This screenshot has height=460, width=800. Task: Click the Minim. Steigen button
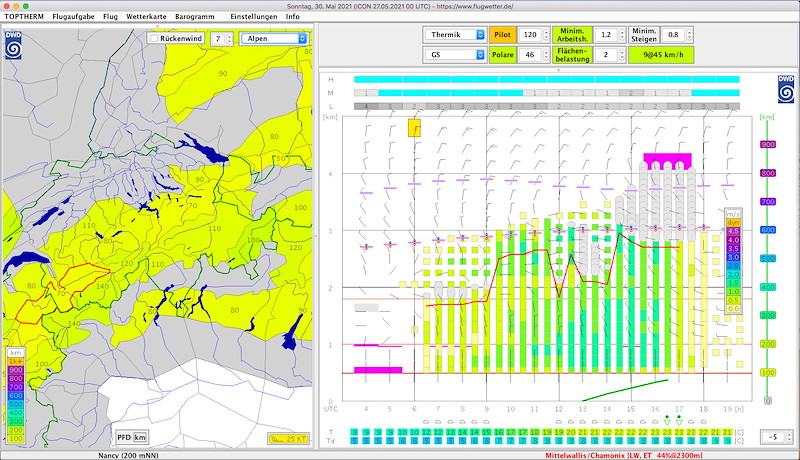644,35
